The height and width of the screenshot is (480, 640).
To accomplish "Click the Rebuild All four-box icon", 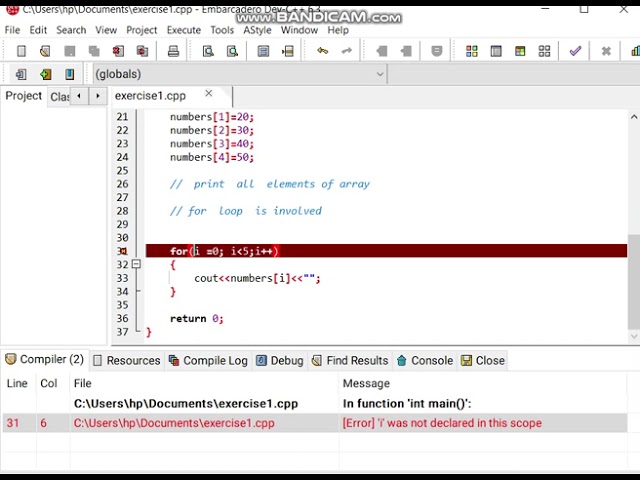I will [544, 51].
